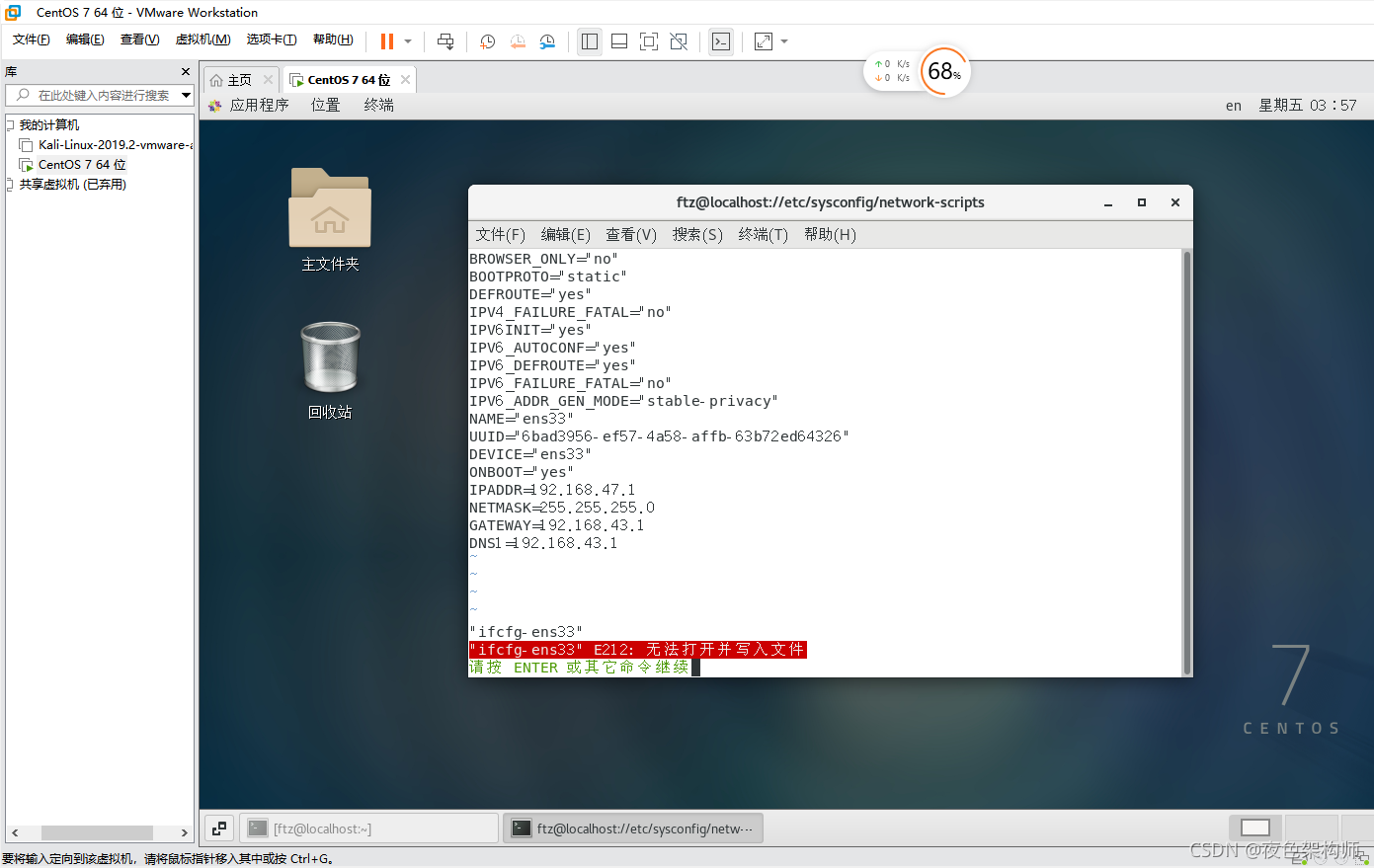This screenshot has width=1374, height=868.
Task: Open the GNOME 位置 menu
Action: [326, 105]
